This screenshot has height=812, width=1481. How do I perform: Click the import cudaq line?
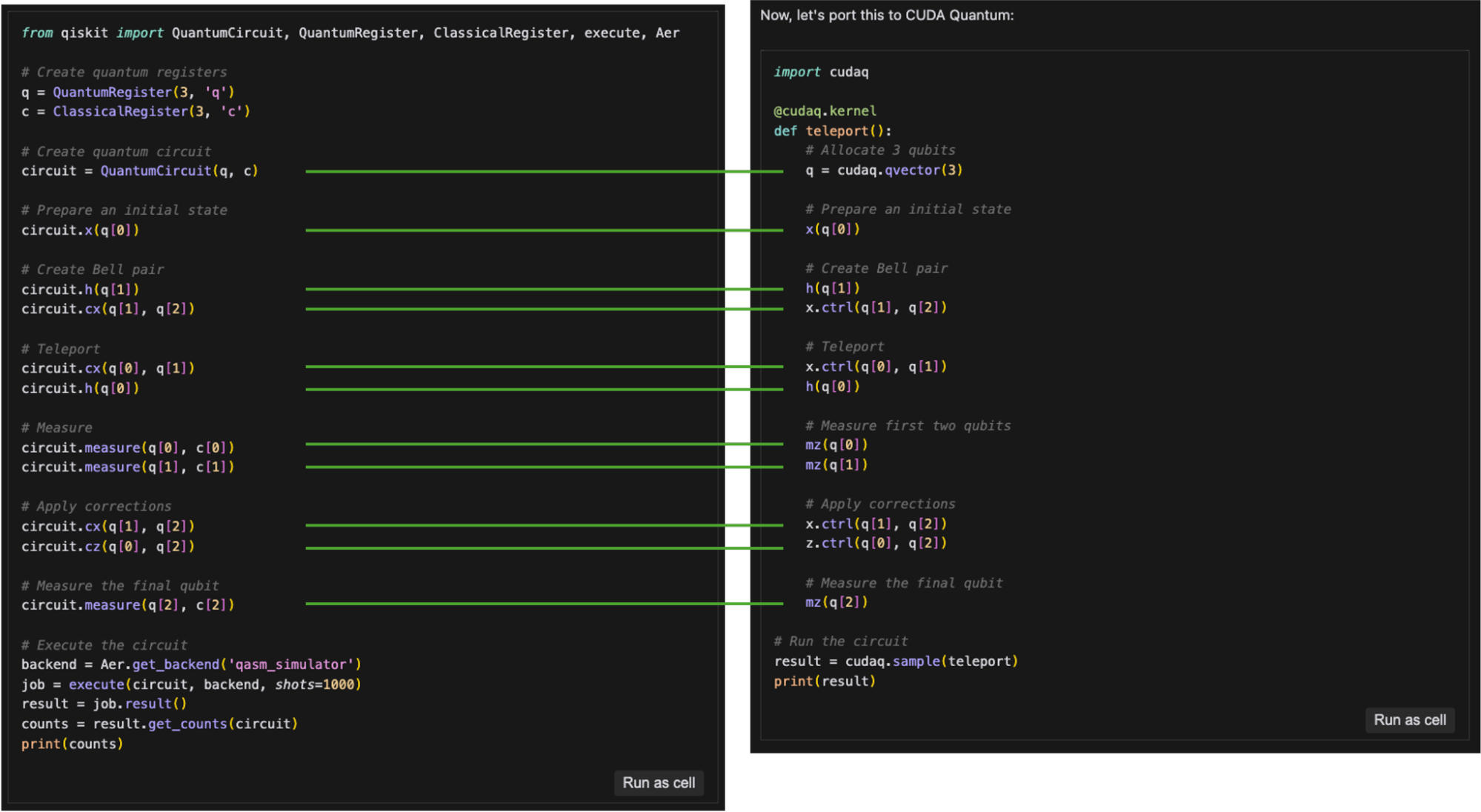coord(821,72)
